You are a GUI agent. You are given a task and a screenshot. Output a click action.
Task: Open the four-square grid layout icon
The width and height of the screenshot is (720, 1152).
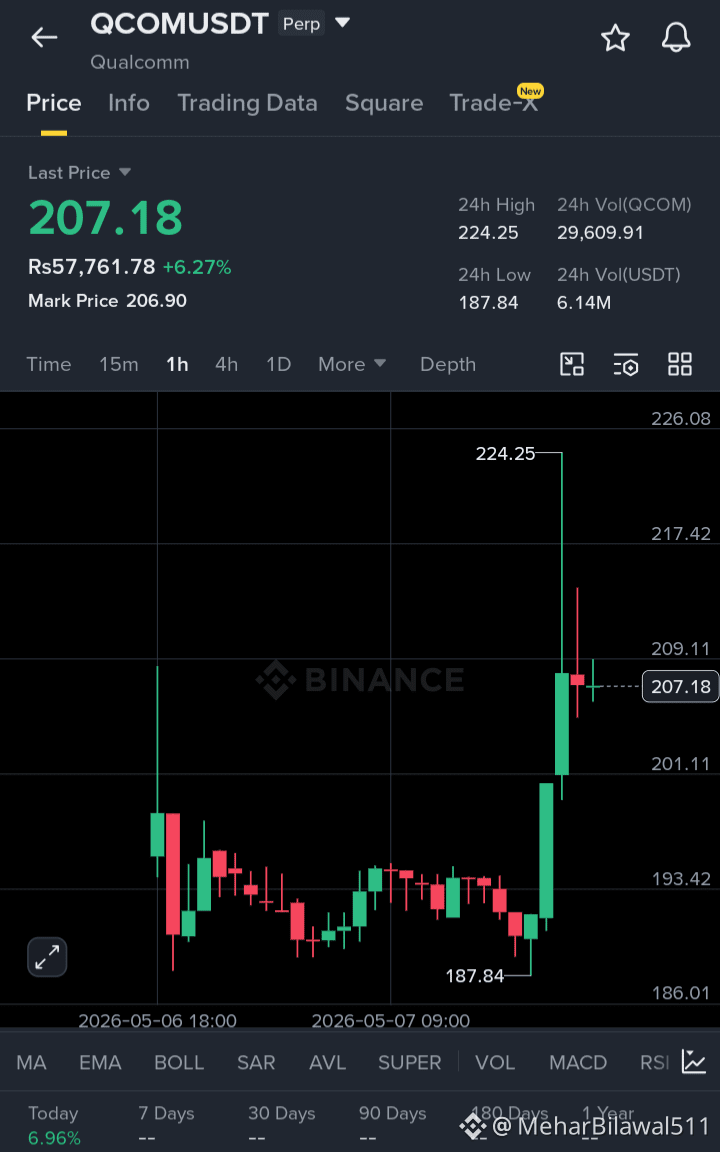pos(680,364)
